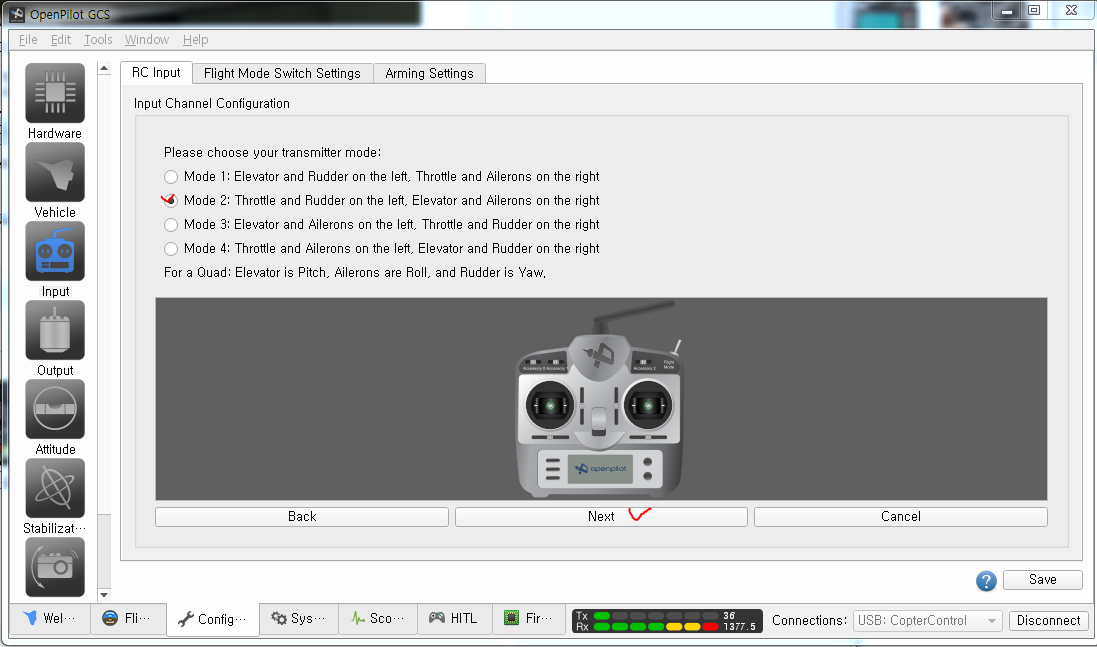This screenshot has width=1097, height=647.
Task: Open the Camera stabilization section
Action: tap(55, 567)
